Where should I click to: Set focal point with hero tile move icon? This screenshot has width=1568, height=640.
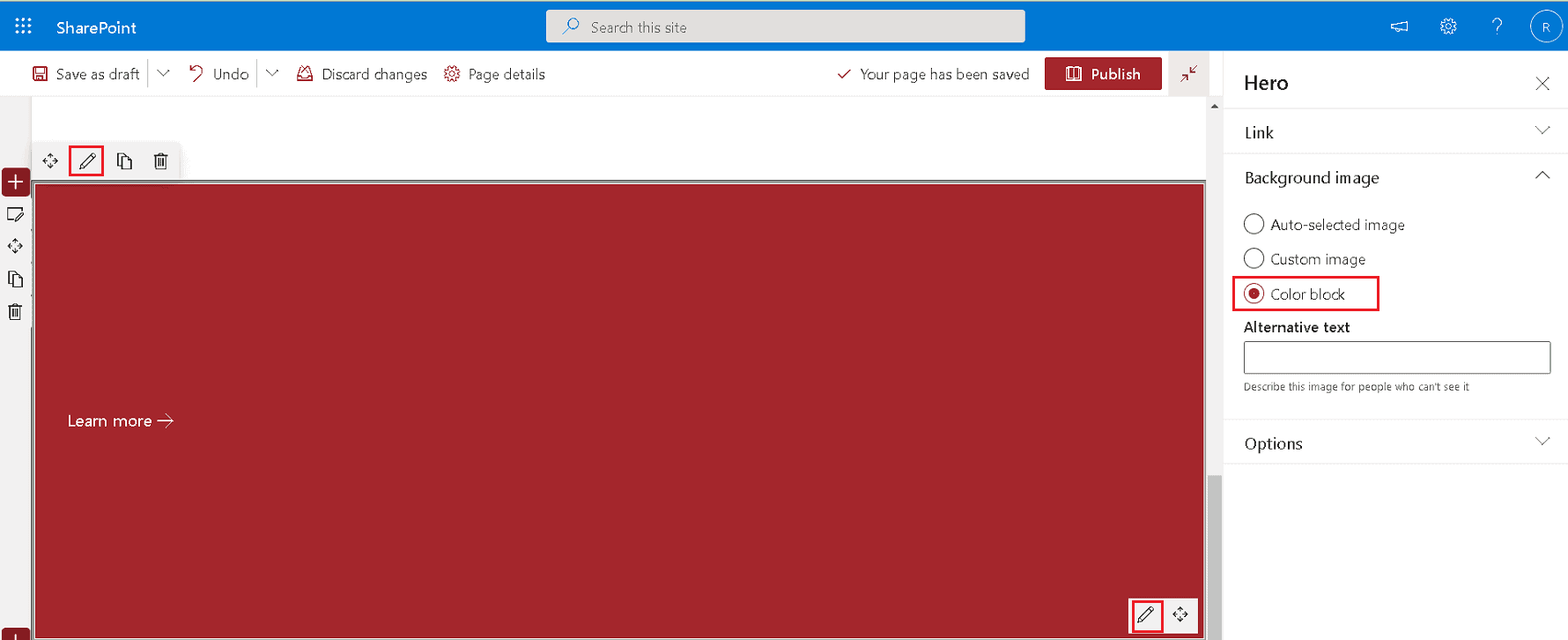[1180, 614]
